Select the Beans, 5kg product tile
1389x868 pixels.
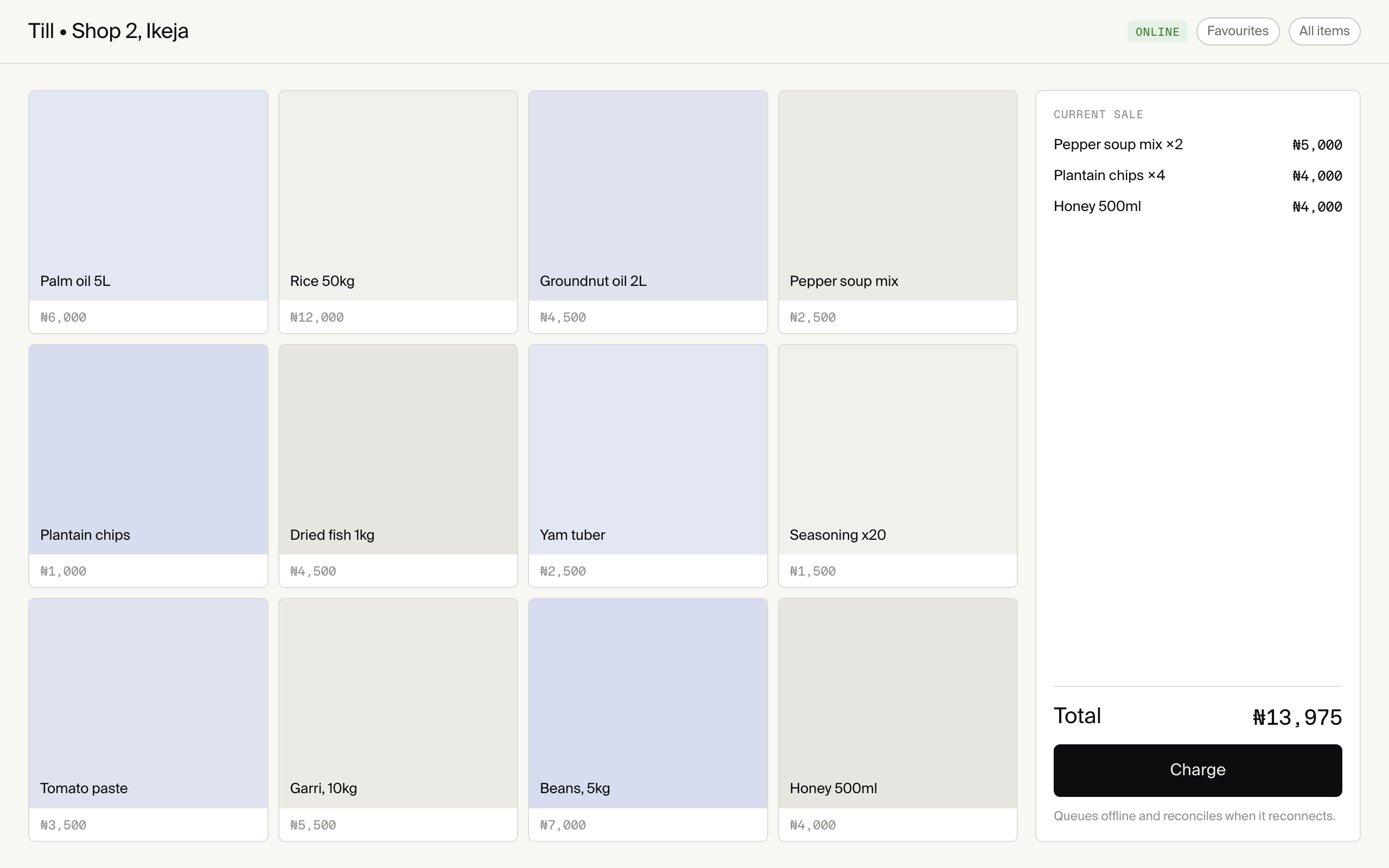(x=648, y=720)
